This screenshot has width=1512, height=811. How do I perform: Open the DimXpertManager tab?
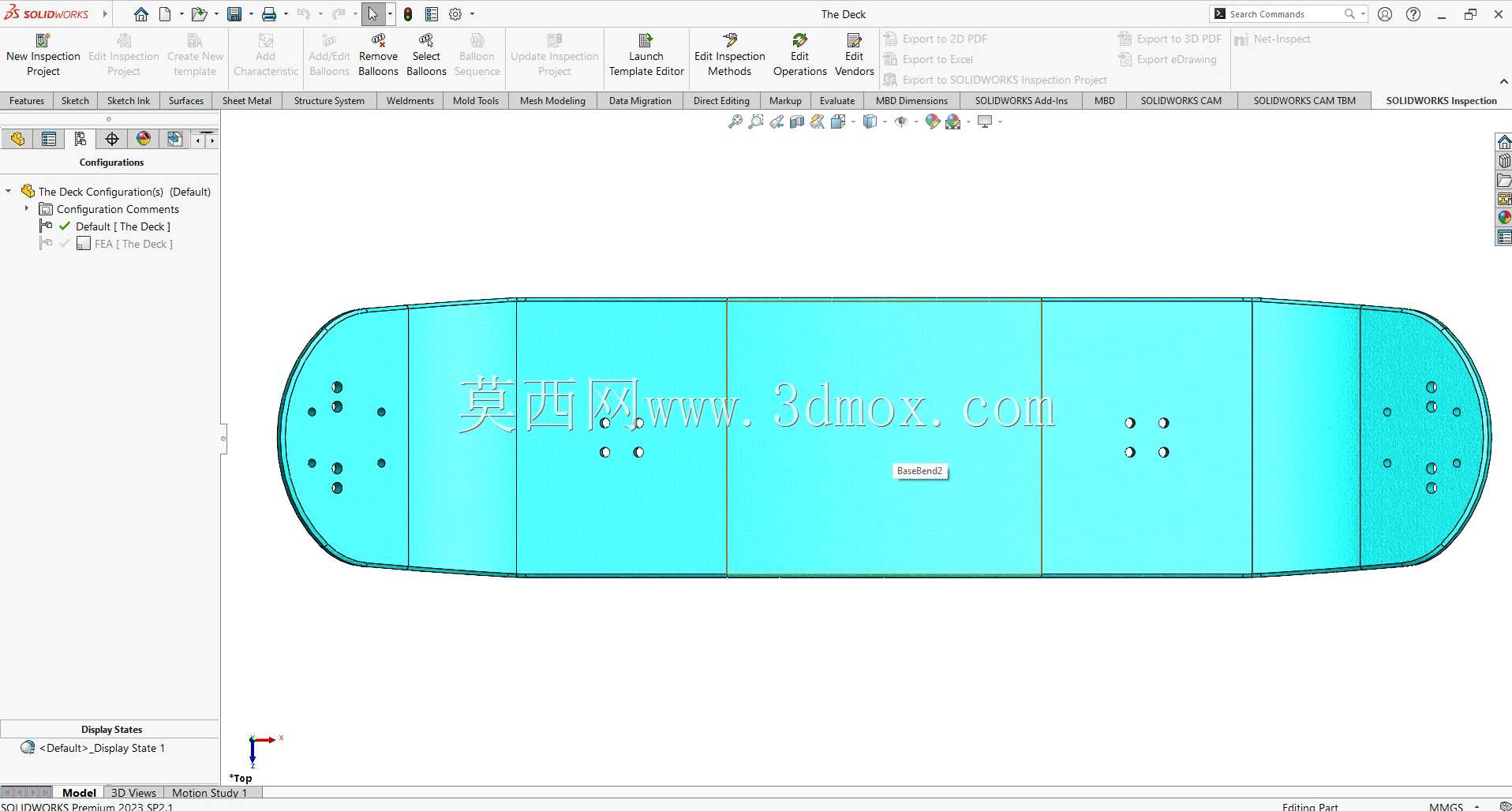coord(112,140)
